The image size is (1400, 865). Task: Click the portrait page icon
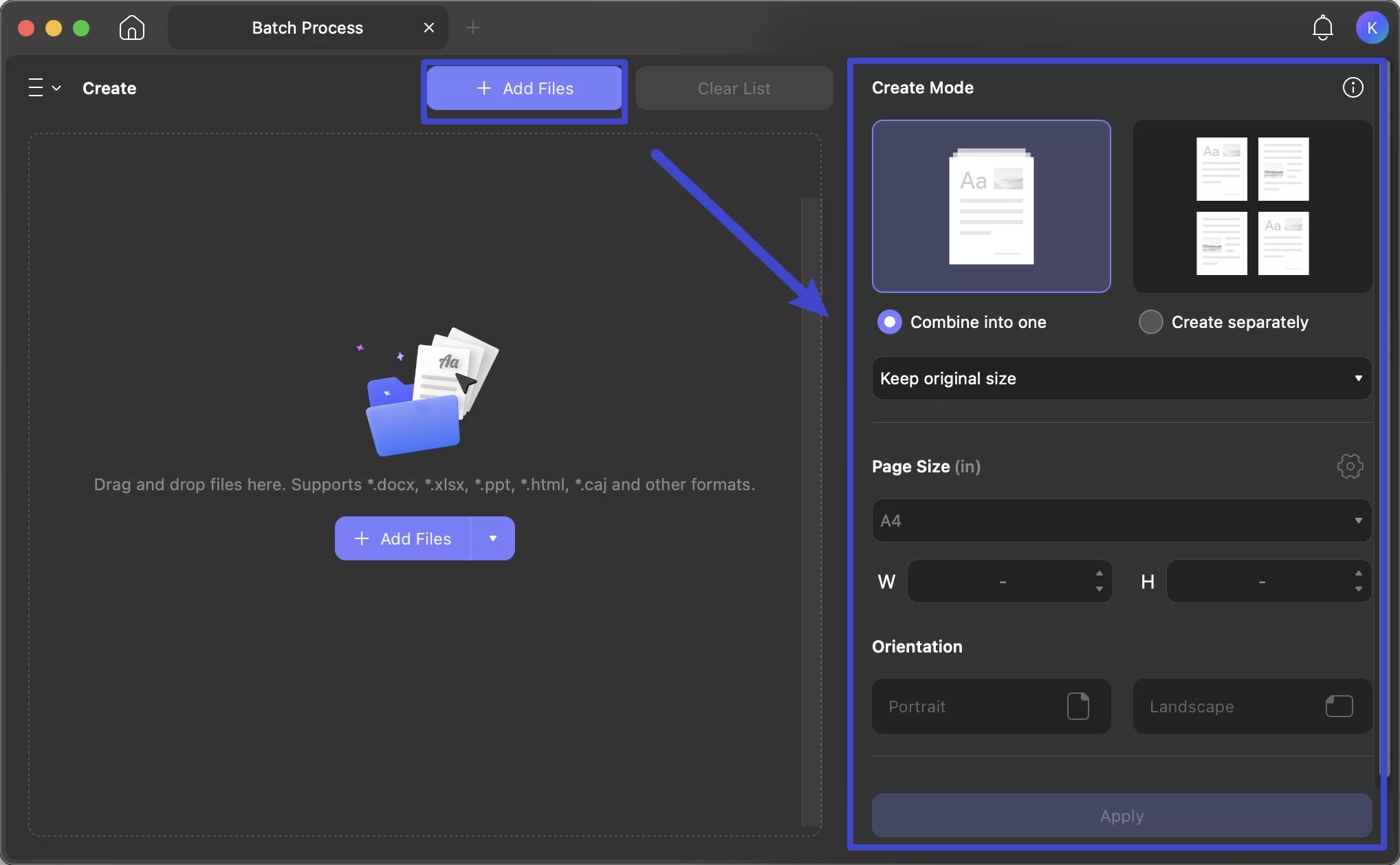(1078, 706)
